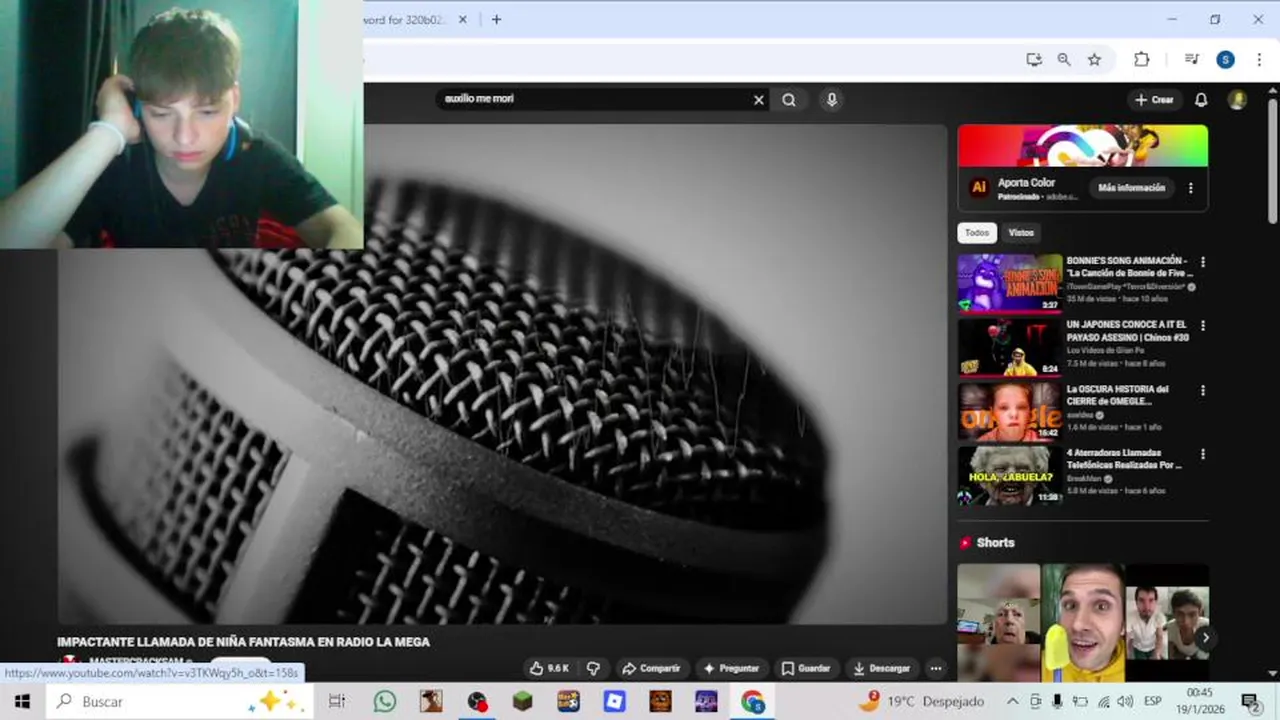Show next Shorts with the arrow

[x=1205, y=637]
